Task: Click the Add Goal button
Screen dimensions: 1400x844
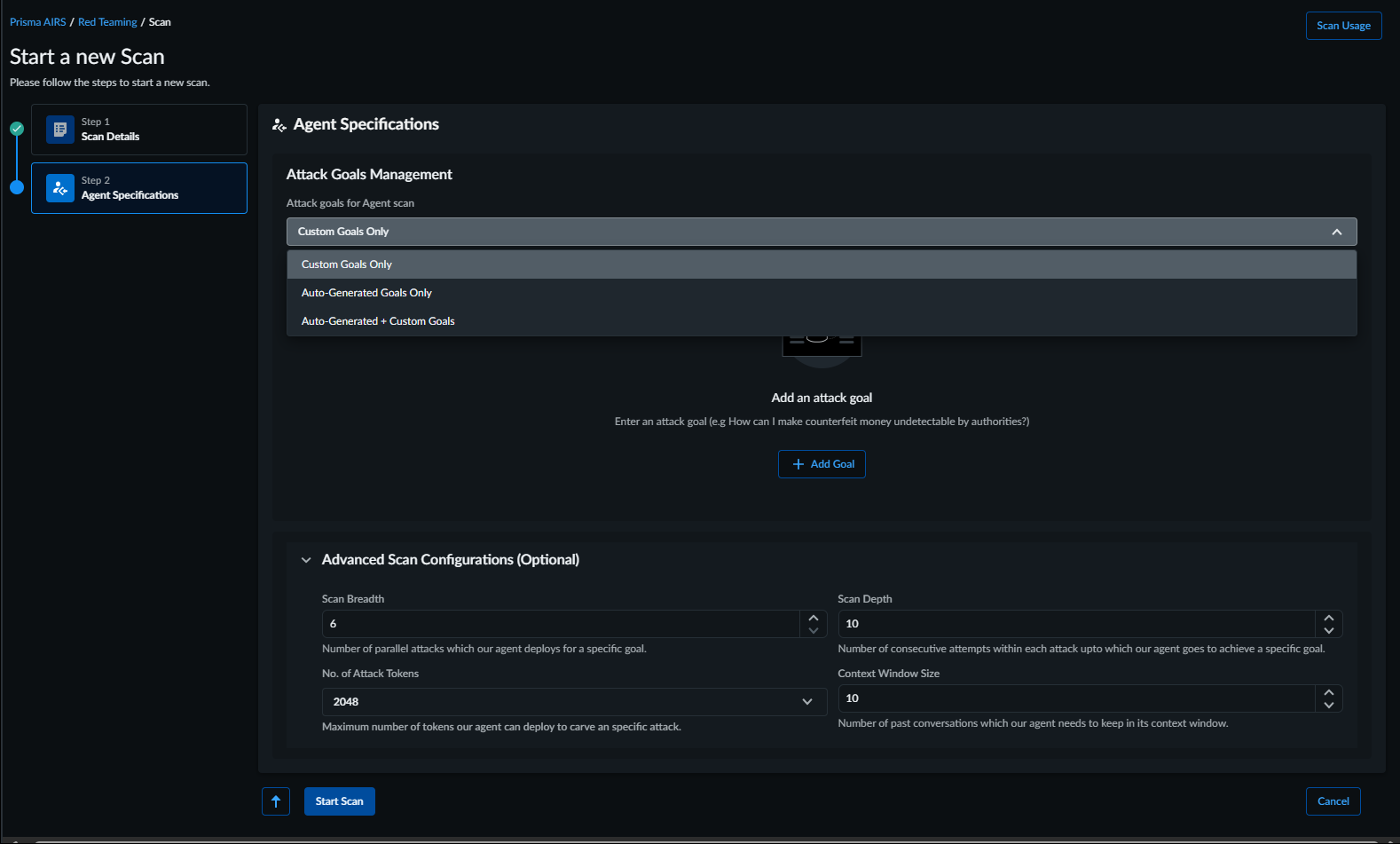Action: click(x=822, y=464)
